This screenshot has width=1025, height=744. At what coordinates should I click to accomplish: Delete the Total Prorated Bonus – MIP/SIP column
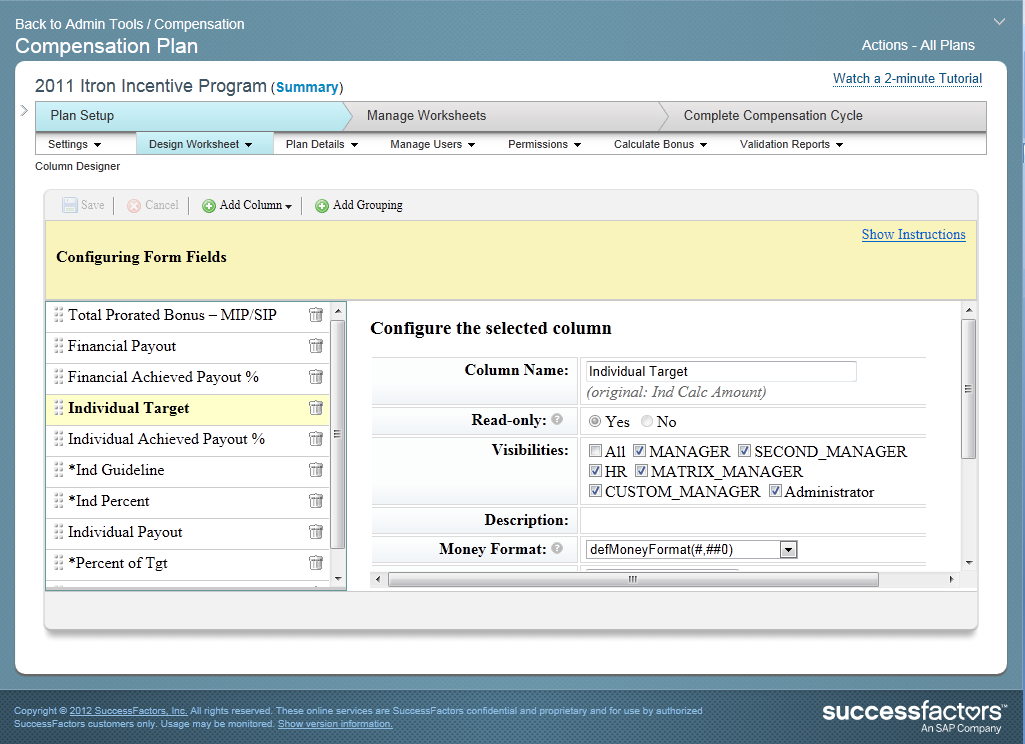click(316, 315)
